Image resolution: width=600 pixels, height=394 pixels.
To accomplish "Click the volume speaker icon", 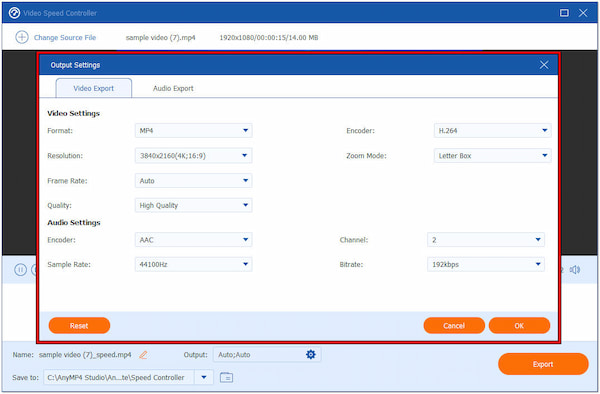I will click(x=575, y=270).
